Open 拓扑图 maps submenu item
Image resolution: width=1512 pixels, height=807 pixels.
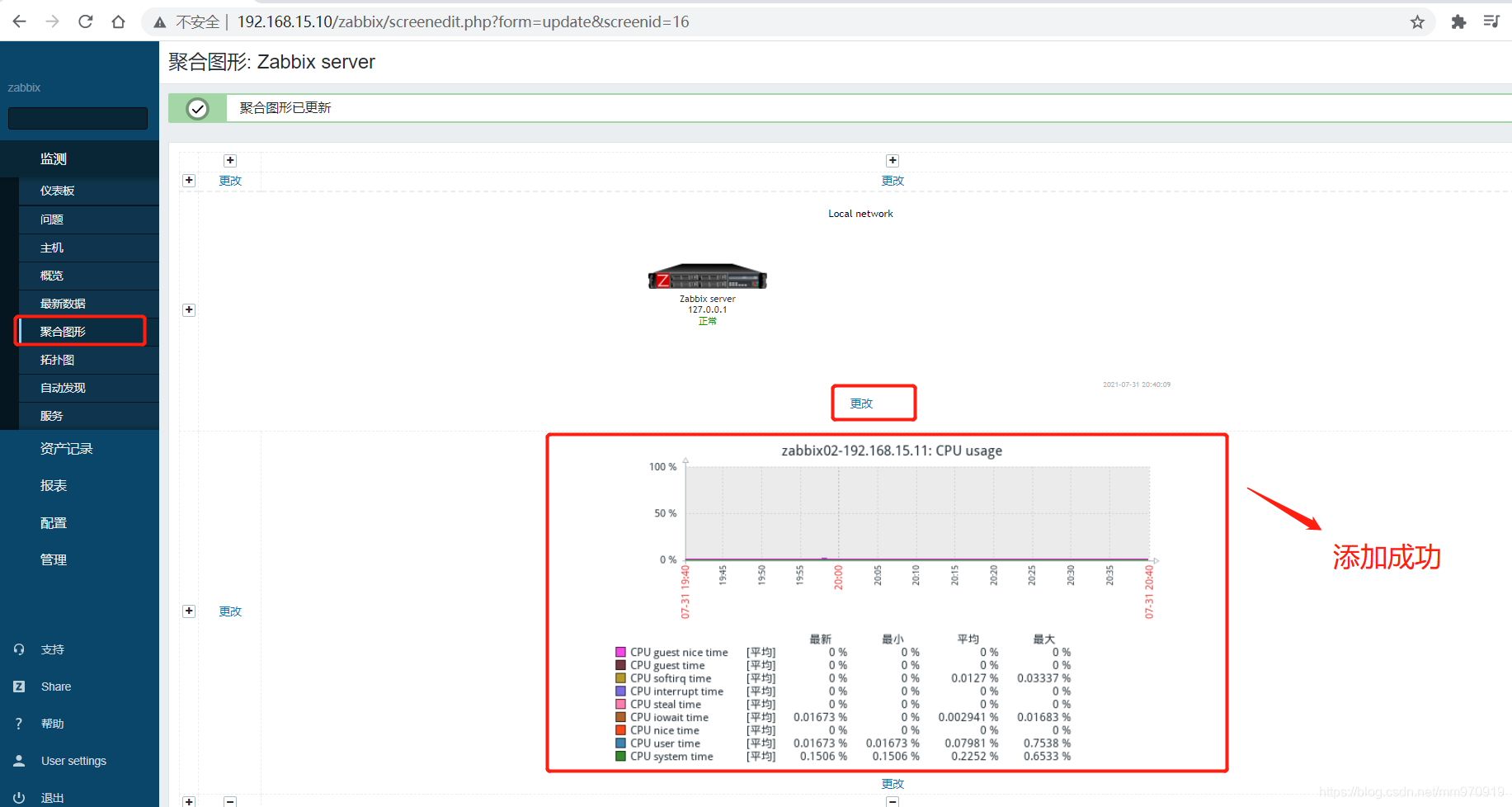pos(57,360)
